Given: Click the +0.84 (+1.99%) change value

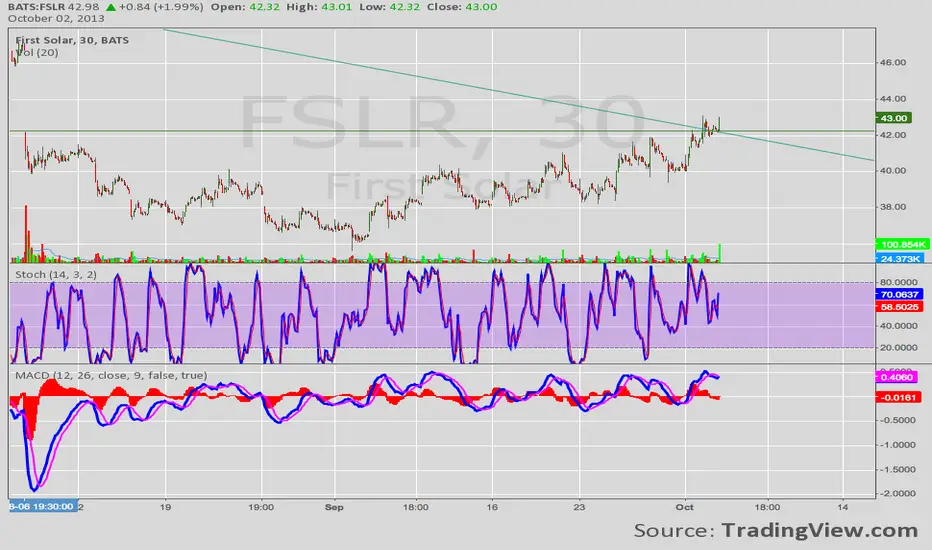Looking at the screenshot, I should (161, 7).
